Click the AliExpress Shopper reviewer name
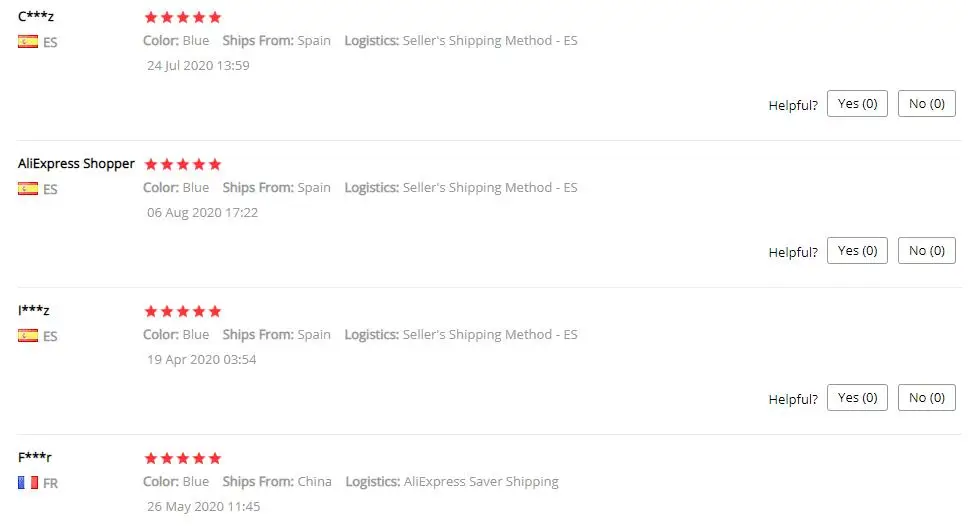The image size is (968, 526). pyautogui.click(x=76, y=164)
